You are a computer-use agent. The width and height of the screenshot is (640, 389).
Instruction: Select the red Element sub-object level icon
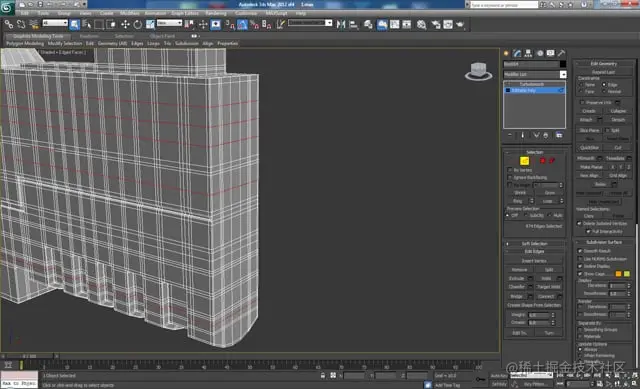pyautogui.click(x=552, y=161)
